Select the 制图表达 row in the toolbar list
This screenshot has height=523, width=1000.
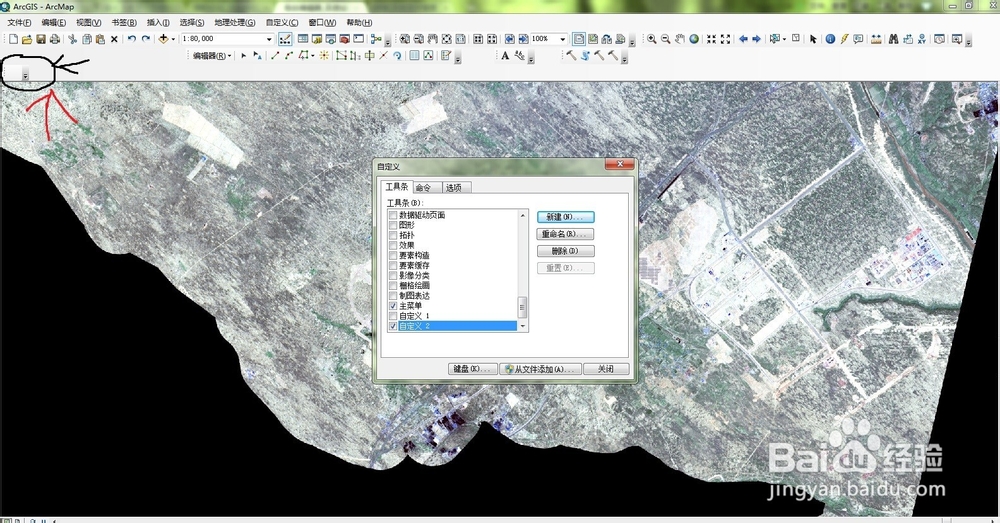[x=452, y=296]
